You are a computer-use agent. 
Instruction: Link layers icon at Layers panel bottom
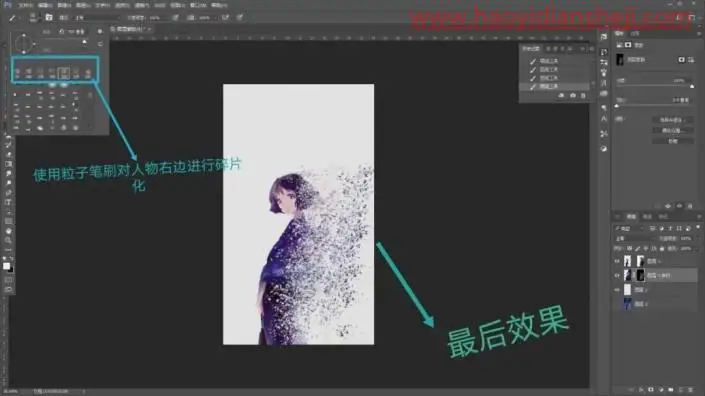pos(631,390)
